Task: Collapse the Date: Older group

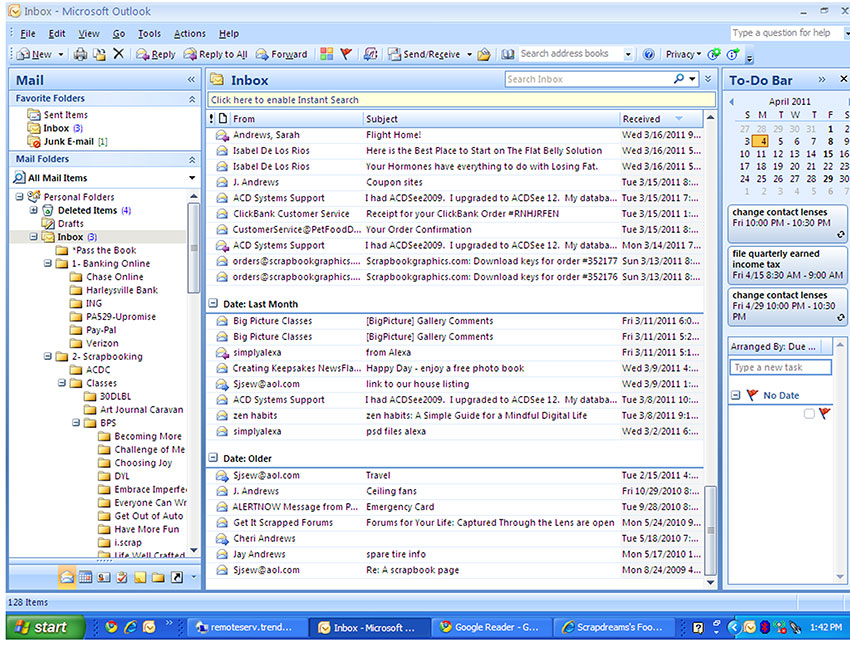Action: coord(214,458)
